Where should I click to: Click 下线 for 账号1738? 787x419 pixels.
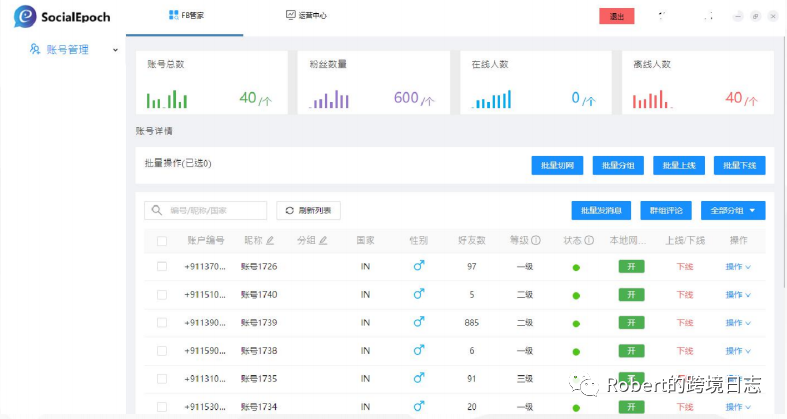685,351
